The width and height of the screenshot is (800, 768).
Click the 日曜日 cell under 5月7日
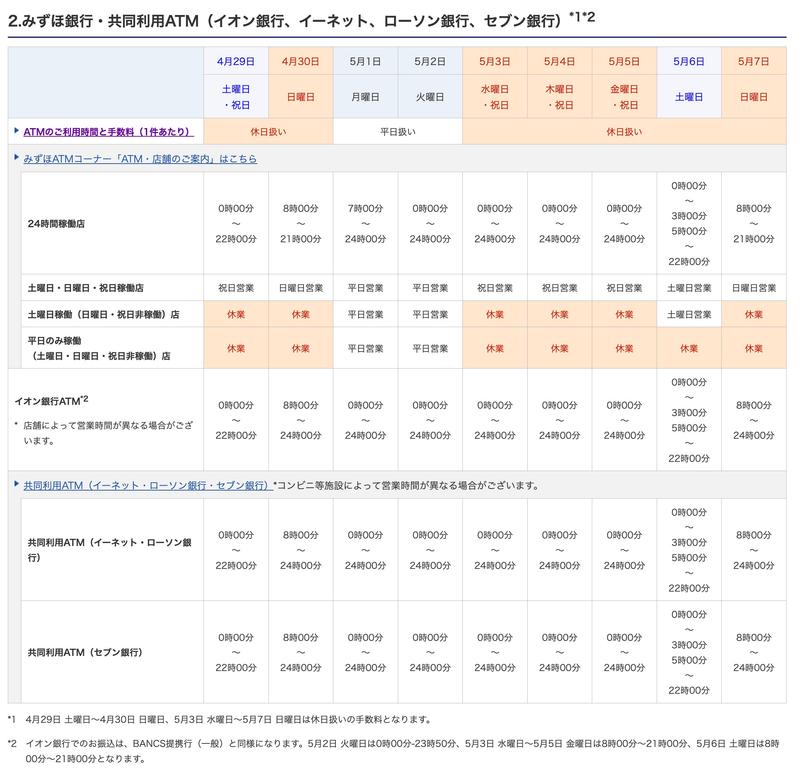point(754,97)
